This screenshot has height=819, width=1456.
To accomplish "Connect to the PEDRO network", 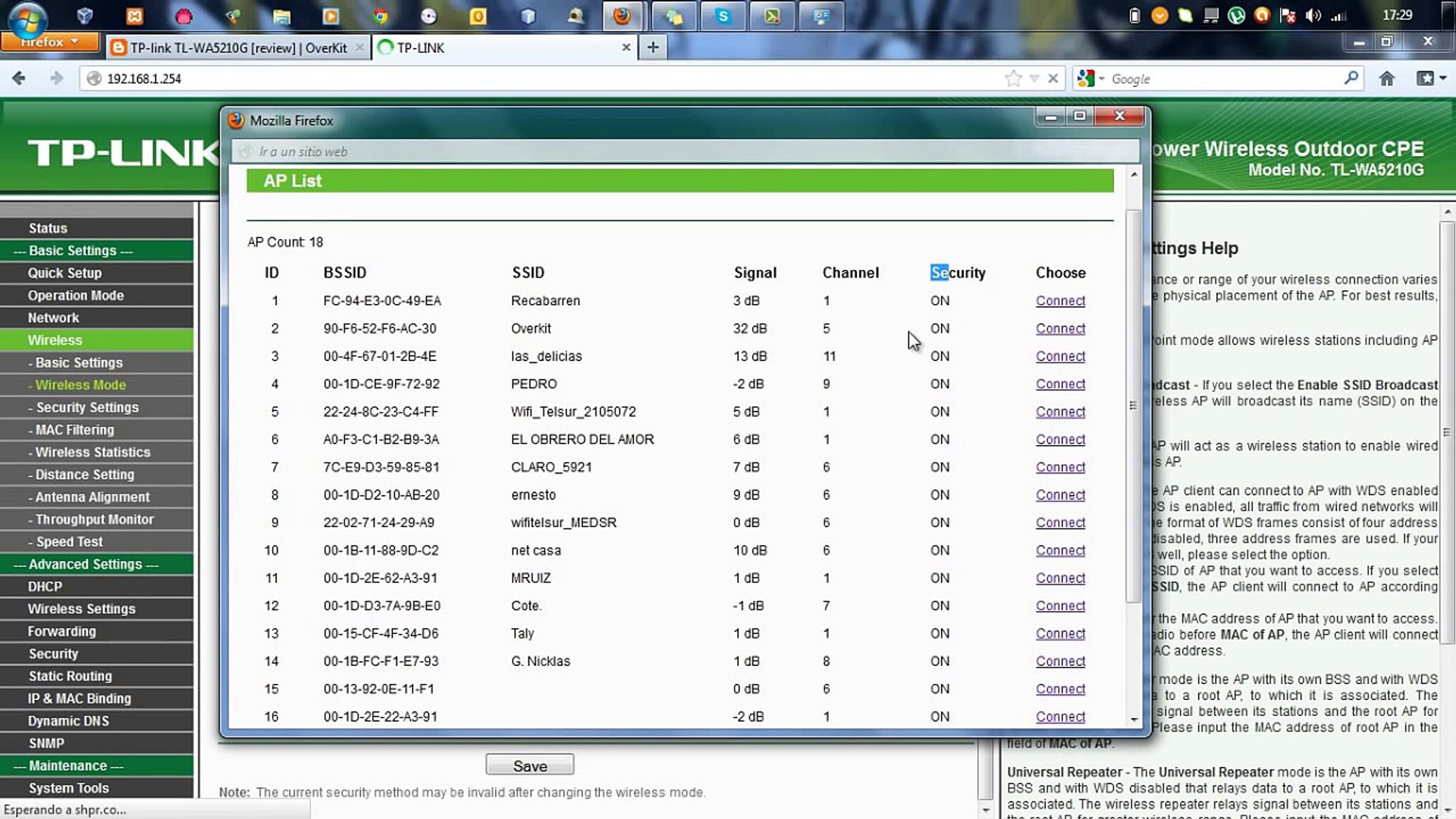I will pos(1060,384).
